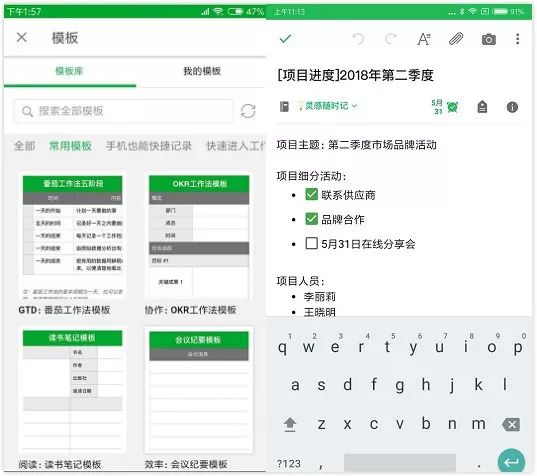Open the OKR工作法模板 thumbnail
The width and height of the screenshot is (537, 476).
point(199,236)
